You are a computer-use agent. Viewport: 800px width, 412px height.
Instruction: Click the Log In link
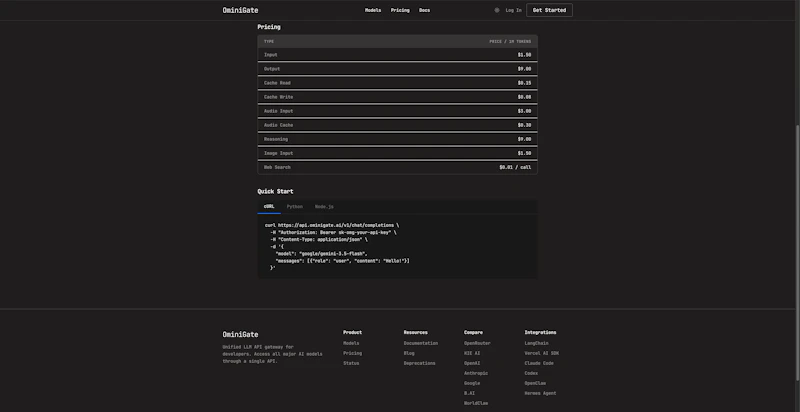tap(514, 10)
